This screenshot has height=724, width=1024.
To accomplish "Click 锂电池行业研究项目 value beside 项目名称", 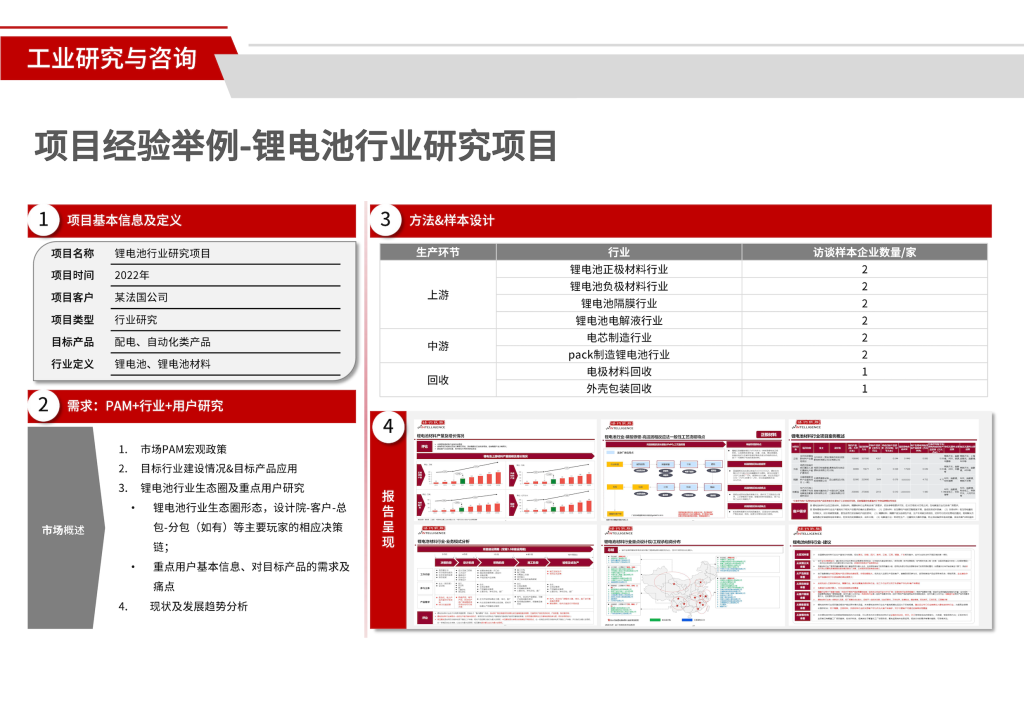I will click(162, 253).
